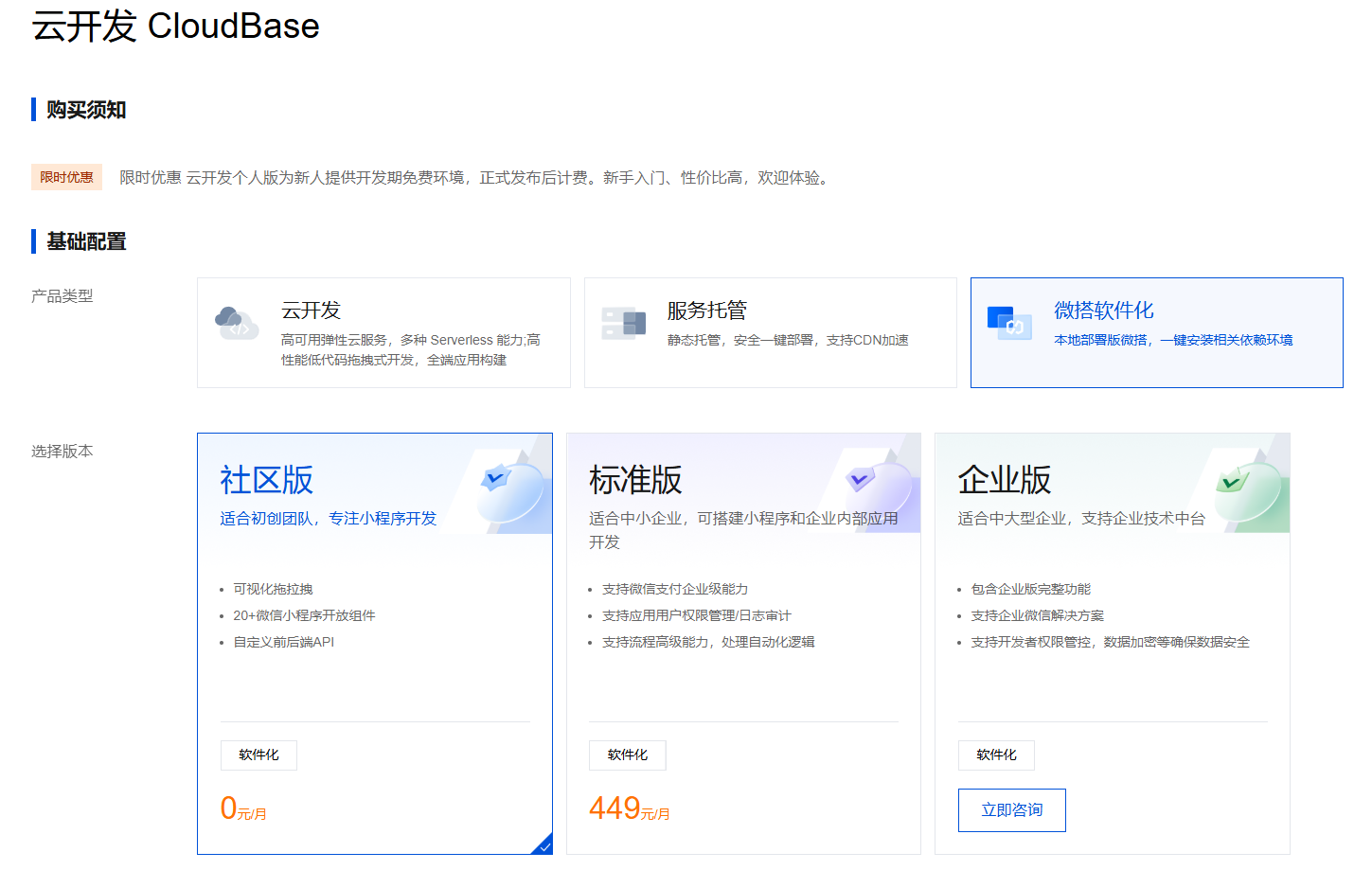Image resolution: width=1372 pixels, height=870 pixels.
Task: Click the selected checkmark corner on 社区版 card
Action: point(543,845)
